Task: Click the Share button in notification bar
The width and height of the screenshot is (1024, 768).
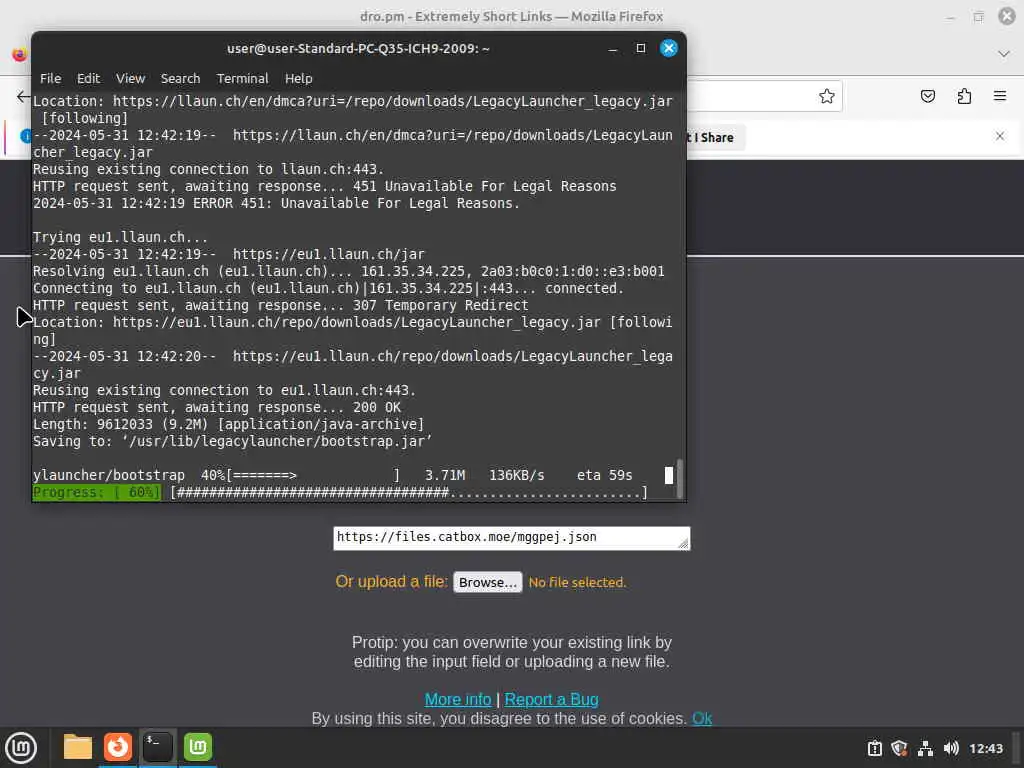Action: tap(716, 138)
